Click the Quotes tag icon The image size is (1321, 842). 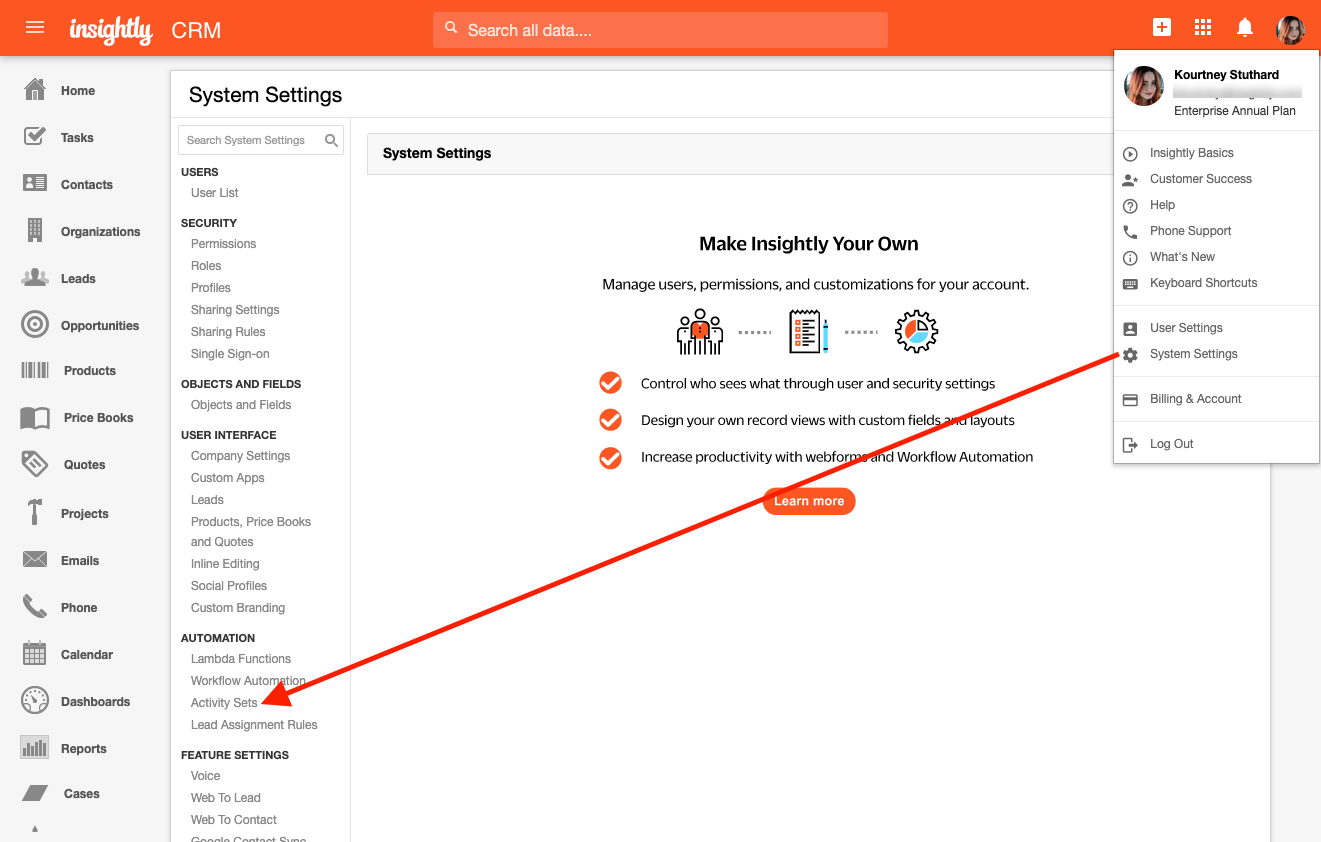35,464
